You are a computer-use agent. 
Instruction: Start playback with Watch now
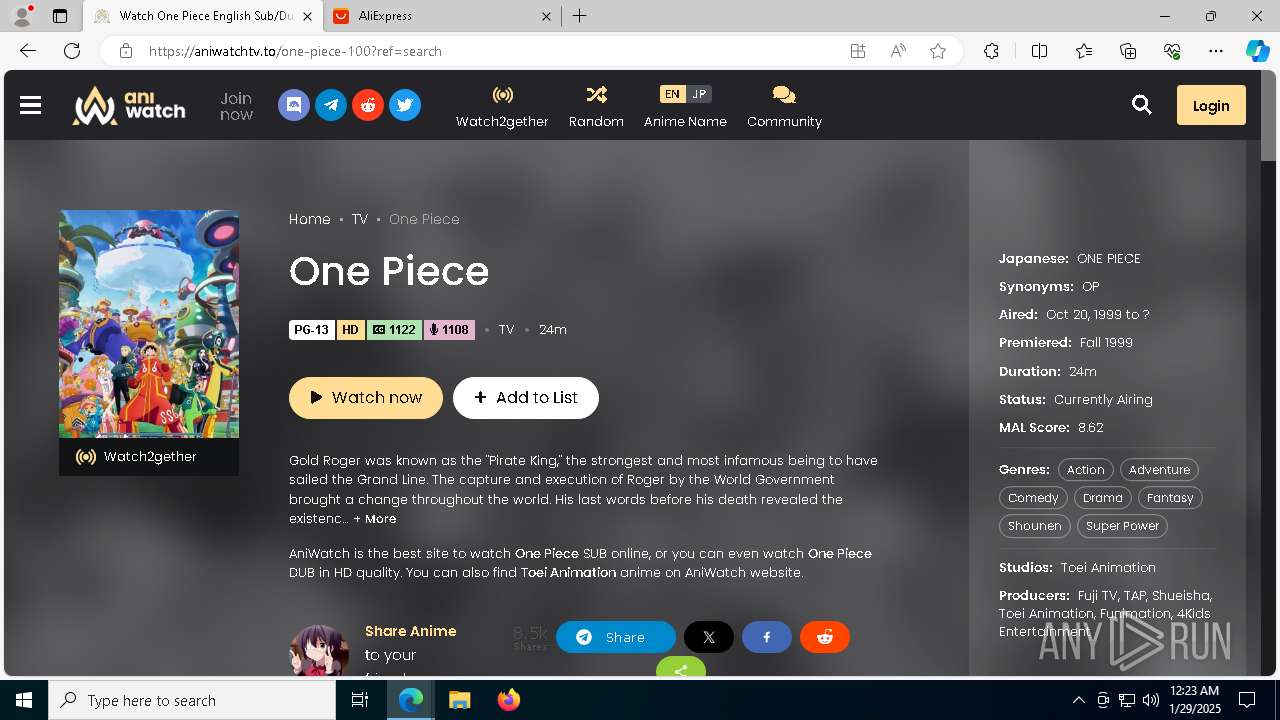tap(366, 398)
